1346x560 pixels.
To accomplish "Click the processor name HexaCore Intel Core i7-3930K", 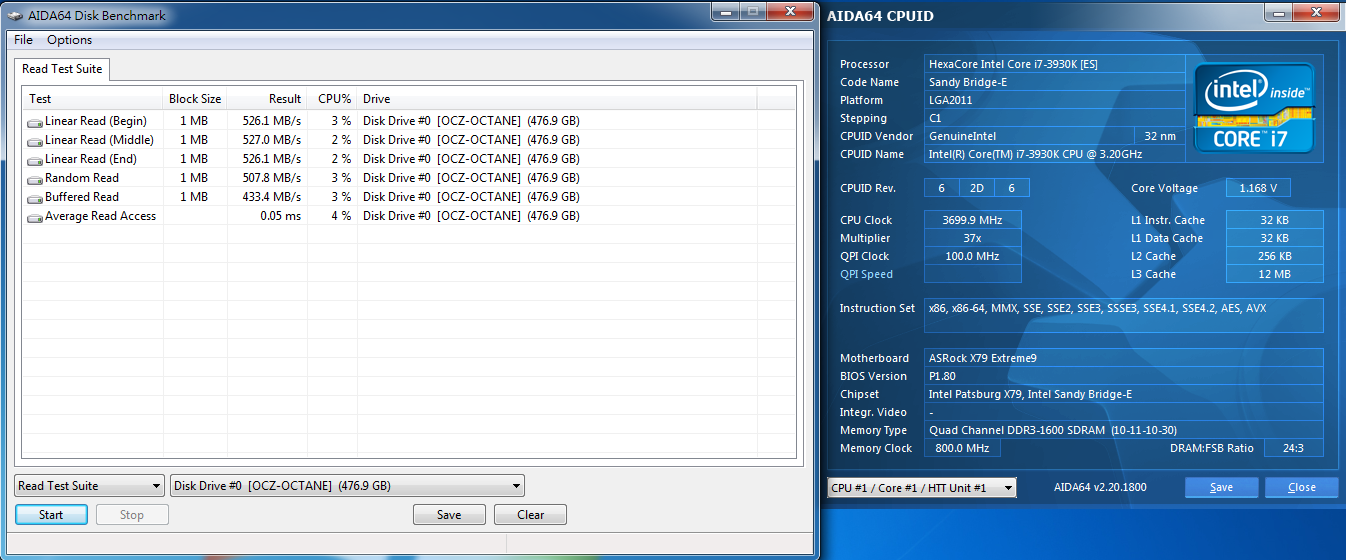I will point(1053,64).
